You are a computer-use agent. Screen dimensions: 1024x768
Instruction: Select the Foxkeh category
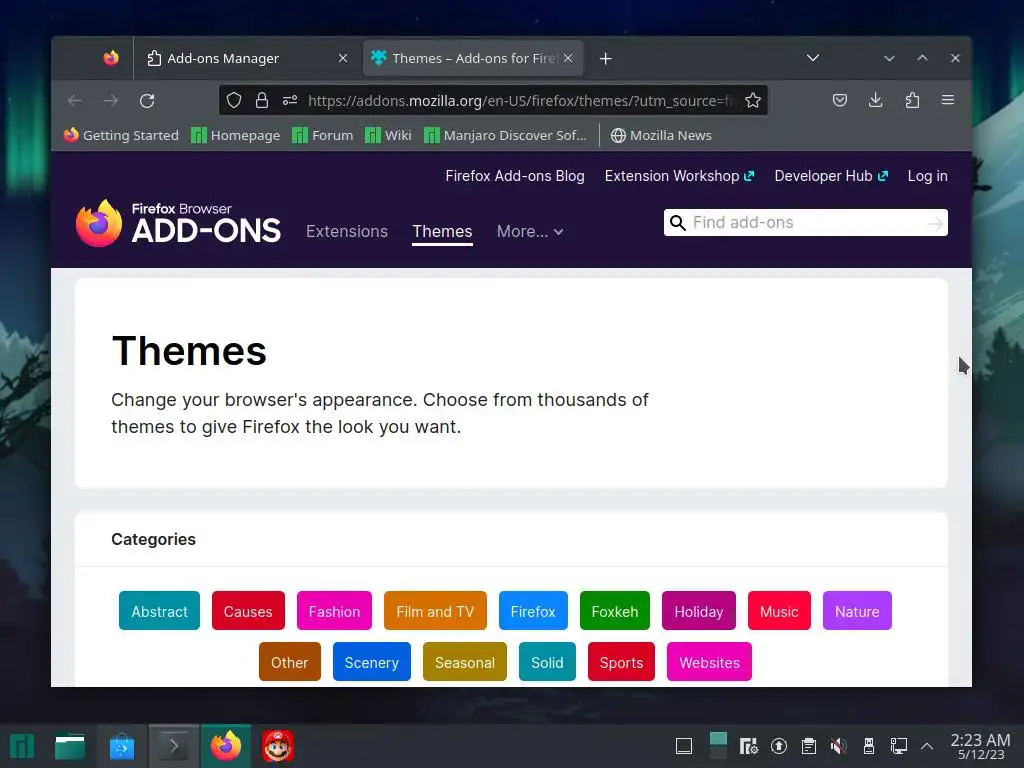(x=615, y=611)
